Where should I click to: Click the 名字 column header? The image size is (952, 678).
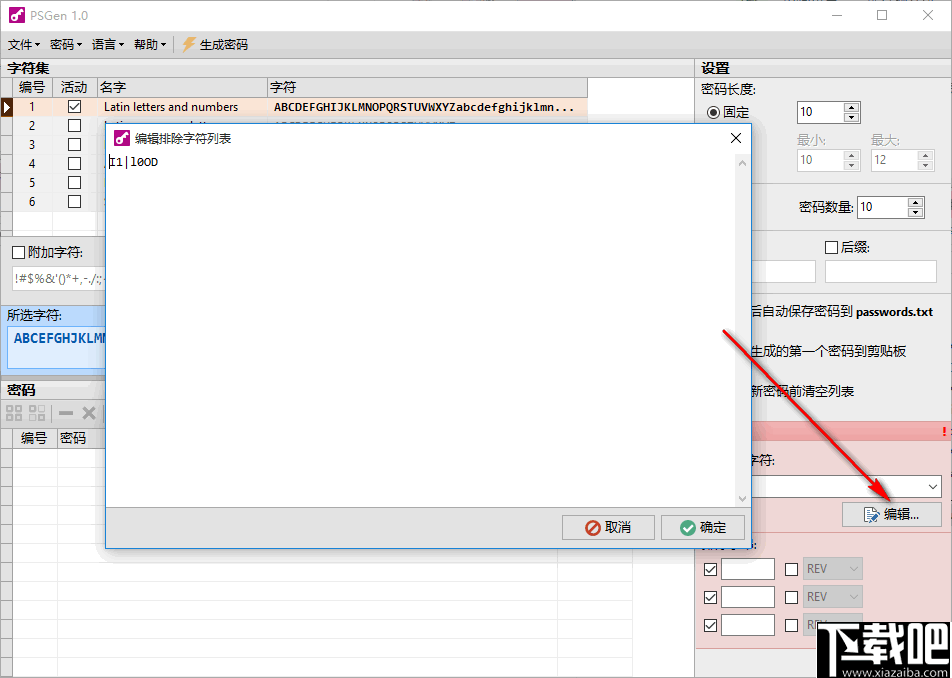click(x=182, y=87)
